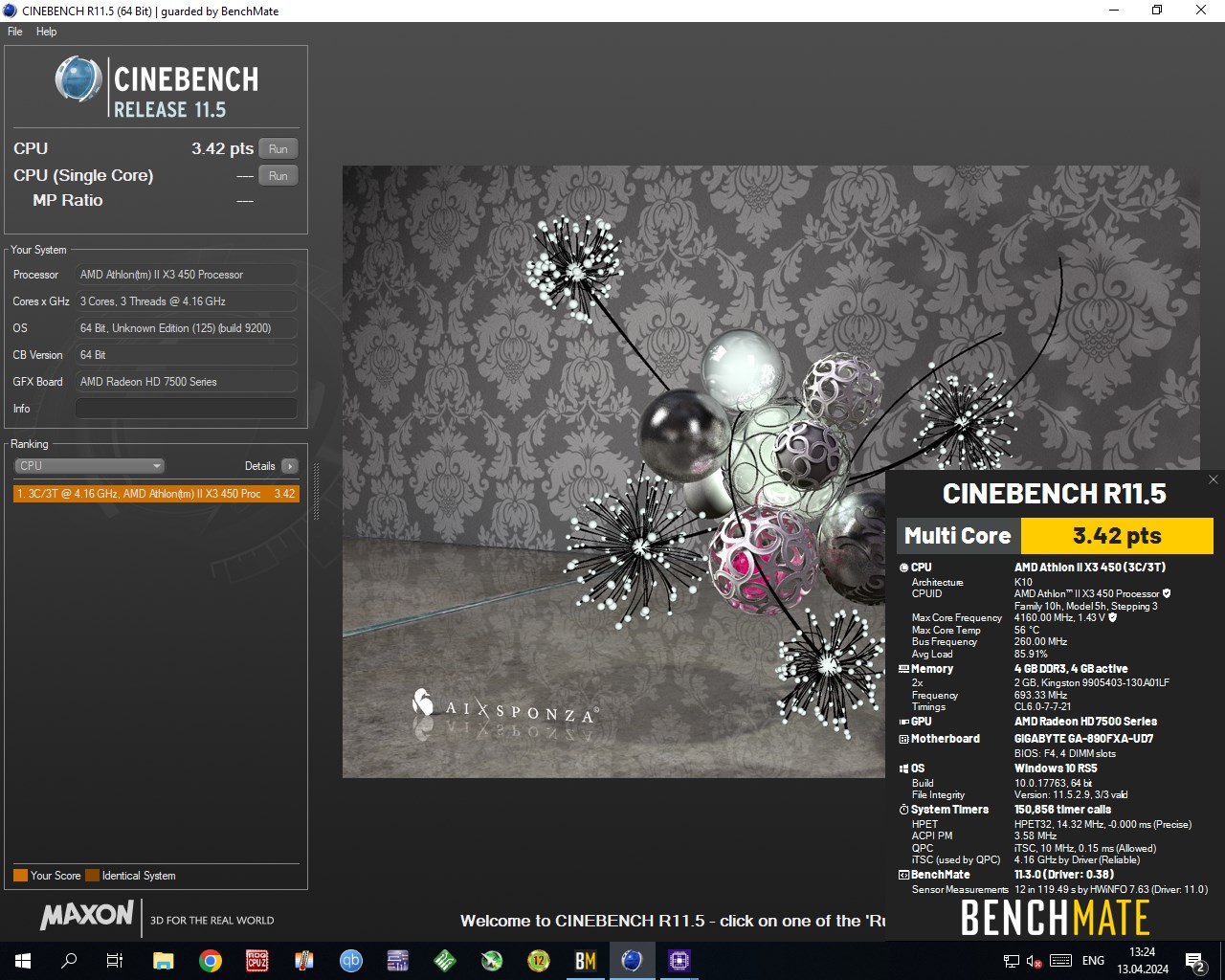The width and height of the screenshot is (1225, 980).
Task: Run the CPU (Single Core) benchmark
Action: (x=278, y=176)
